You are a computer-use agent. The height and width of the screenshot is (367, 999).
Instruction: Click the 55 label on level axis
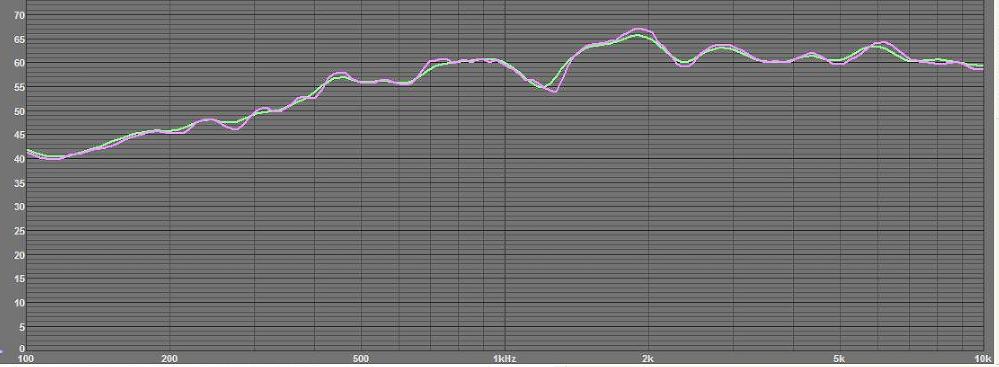point(19,87)
